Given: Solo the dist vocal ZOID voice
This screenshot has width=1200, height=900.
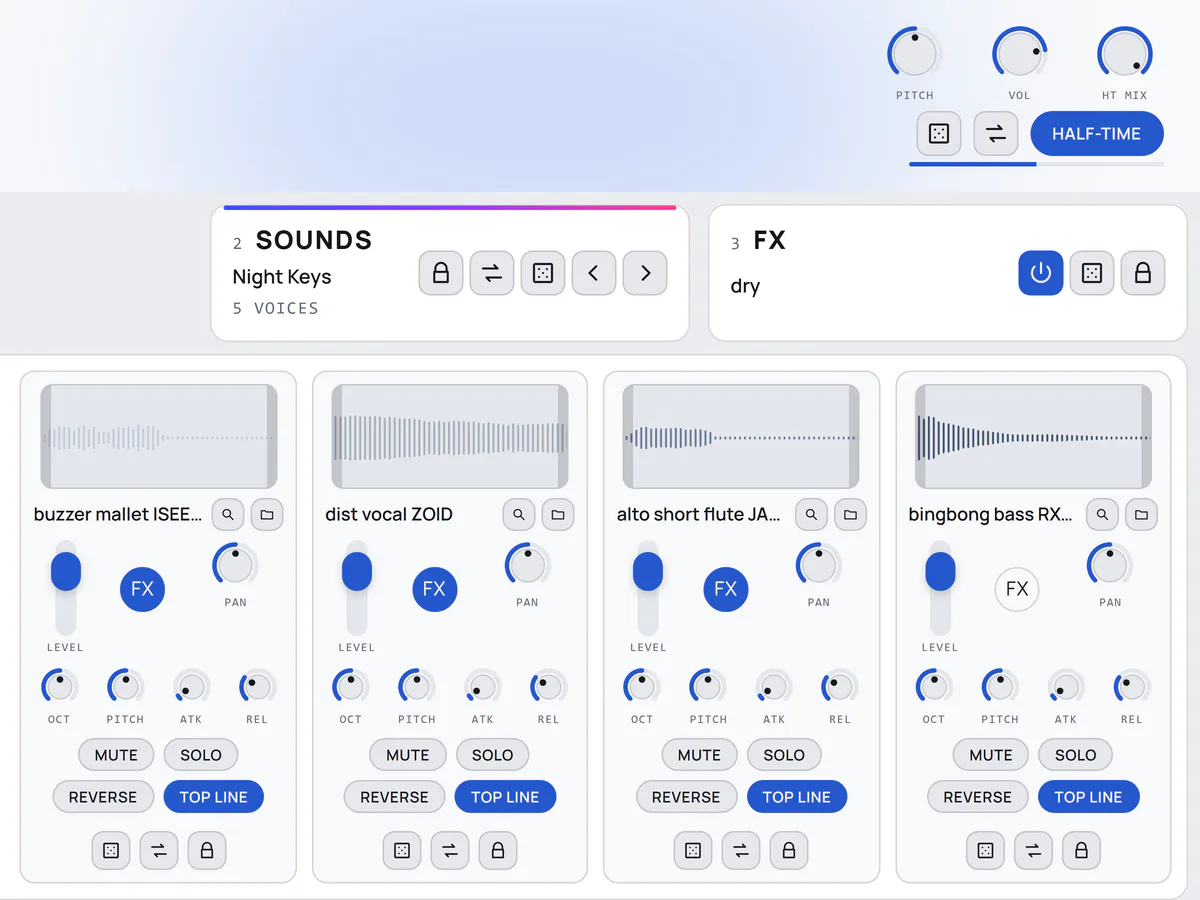Looking at the screenshot, I should pos(492,755).
